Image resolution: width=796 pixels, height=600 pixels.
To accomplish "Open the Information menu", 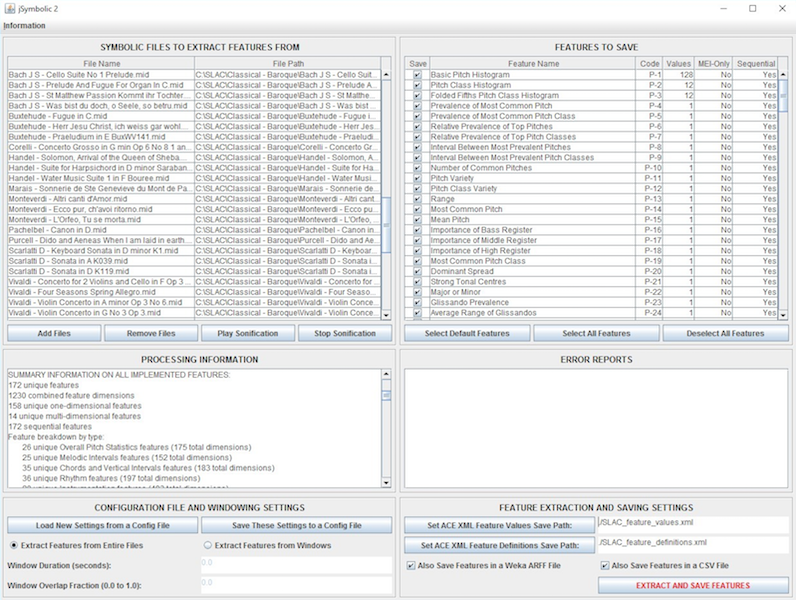I will (24, 25).
